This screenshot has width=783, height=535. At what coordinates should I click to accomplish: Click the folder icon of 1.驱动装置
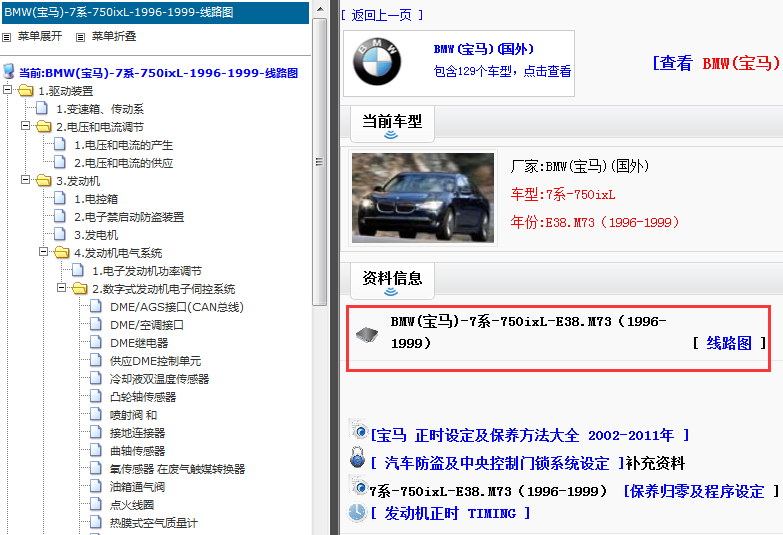[25, 91]
